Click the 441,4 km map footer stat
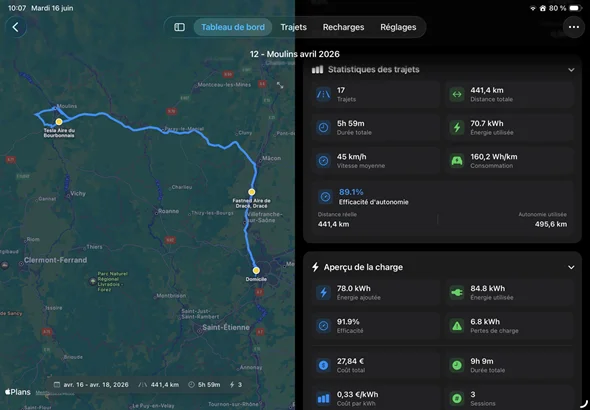This screenshot has width=590, height=410. pyautogui.click(x=160, y=385)
